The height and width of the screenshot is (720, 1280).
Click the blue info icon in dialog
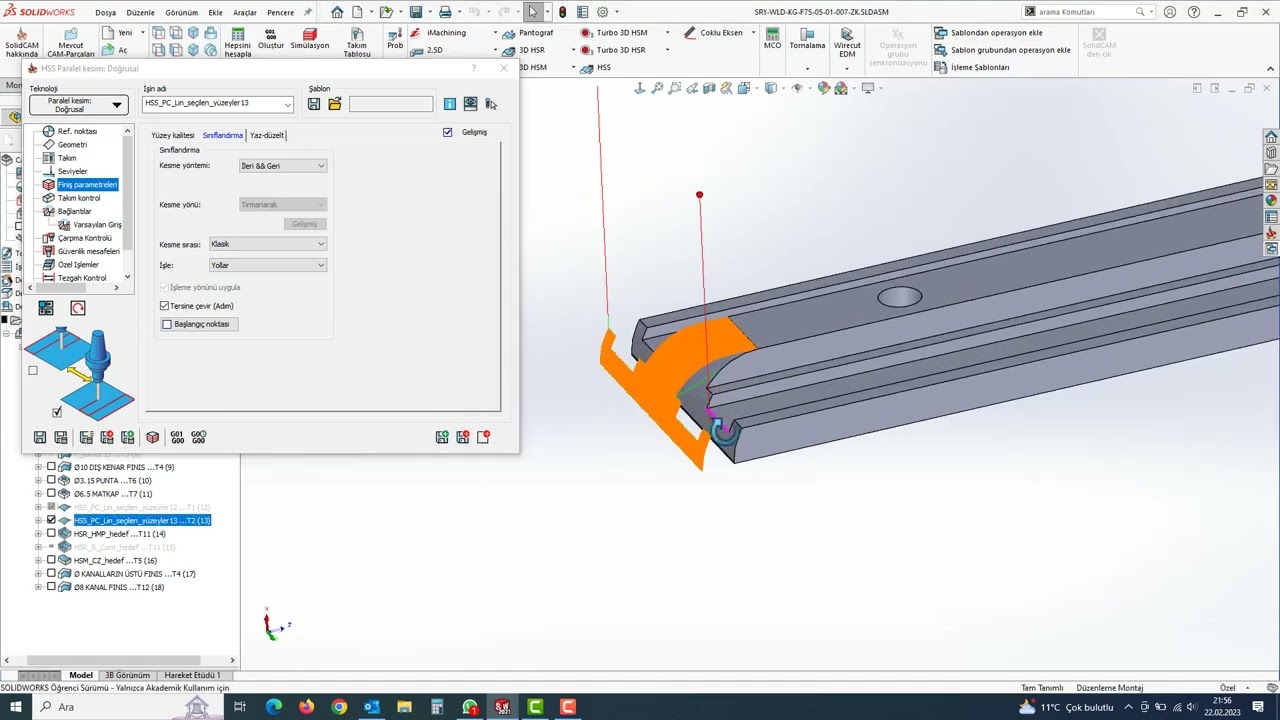click(x=450, y=104)
